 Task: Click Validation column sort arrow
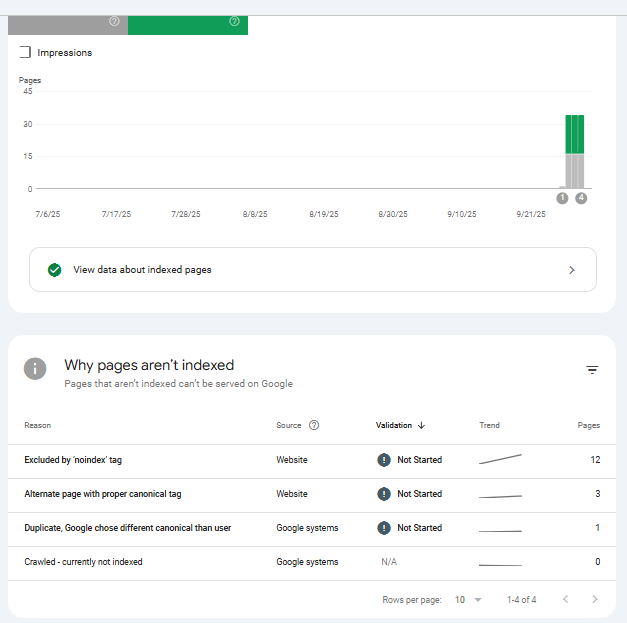pos(421,425)
